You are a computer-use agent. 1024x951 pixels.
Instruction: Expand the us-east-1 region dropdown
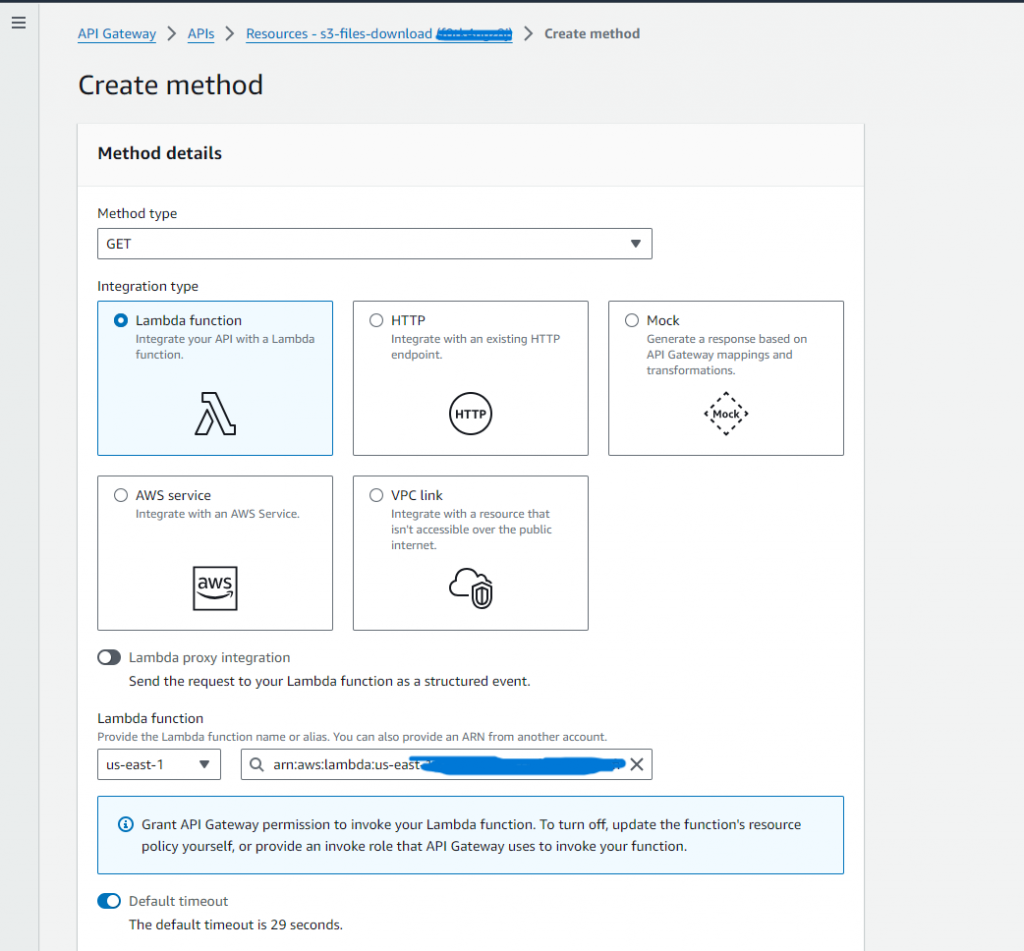coord(158,765)
